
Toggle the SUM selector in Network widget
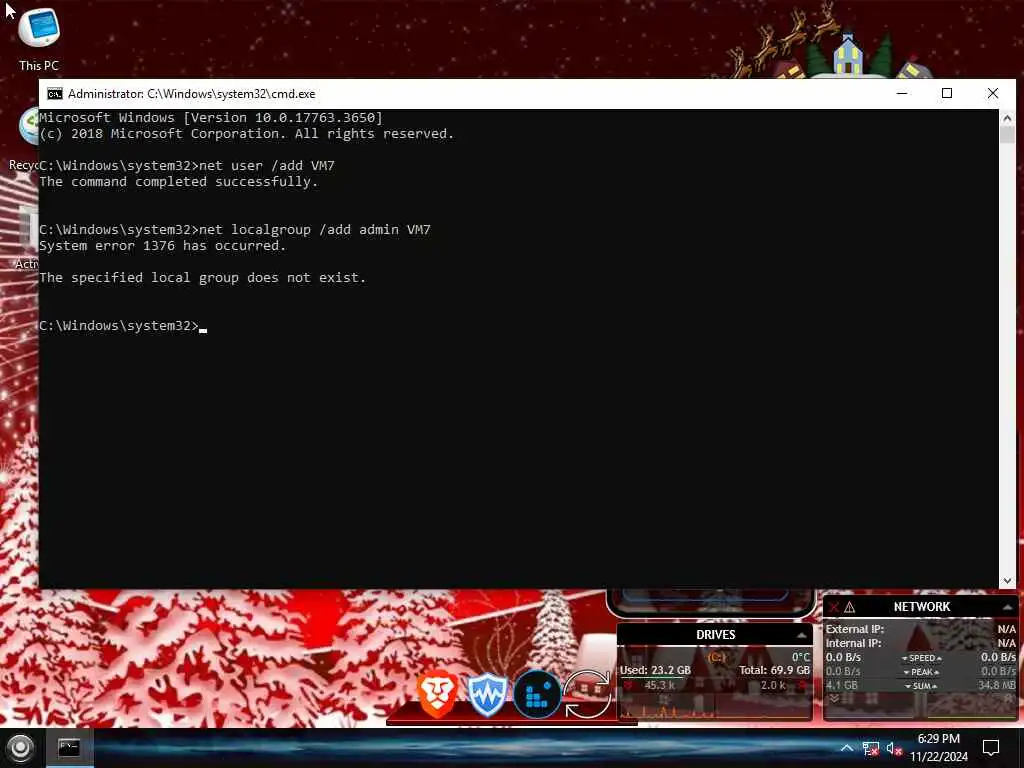click(921, 686)
